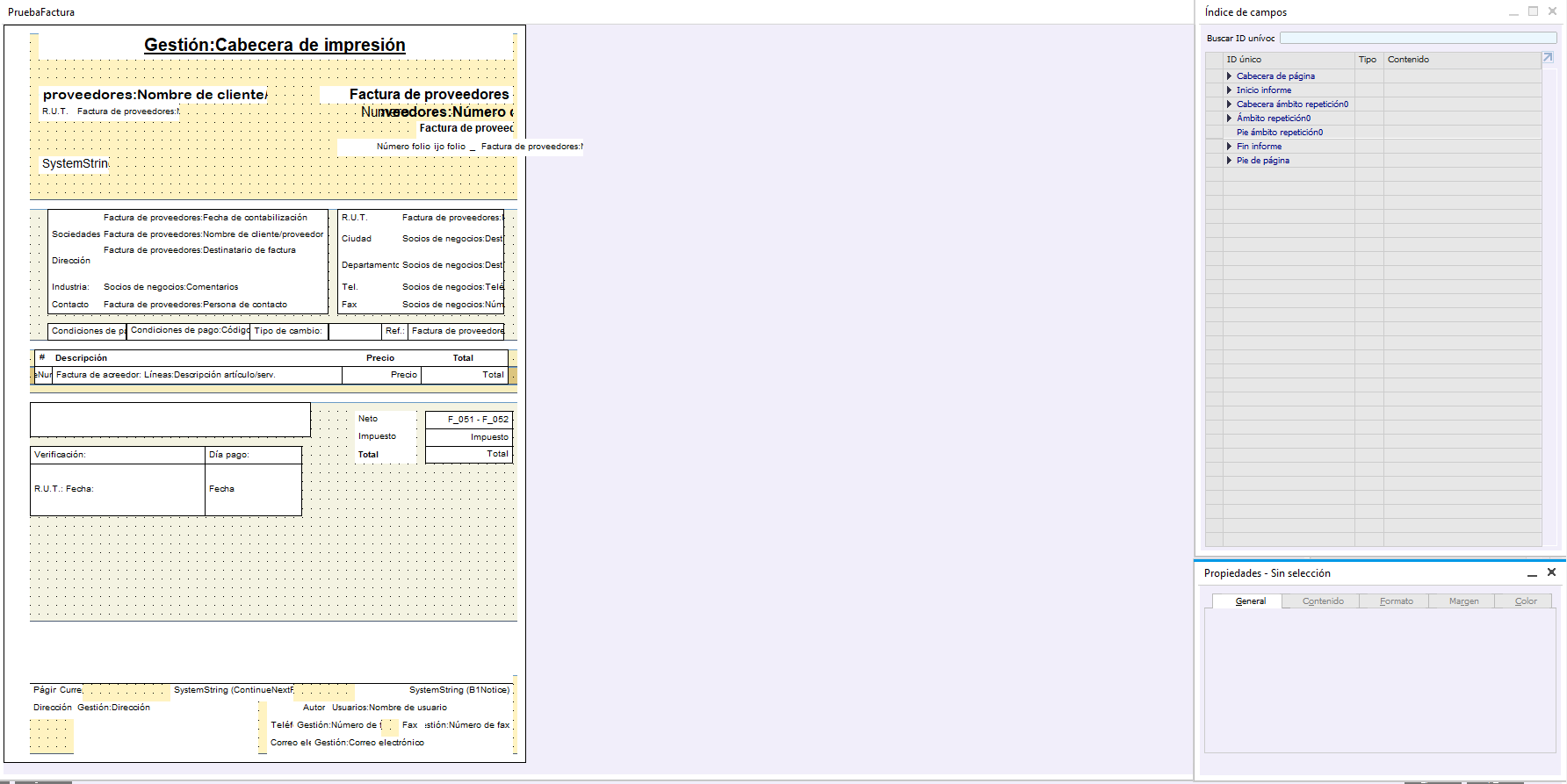Expand the Pie de página node
Screen dimensions: 1567x784
point(1229,161)
